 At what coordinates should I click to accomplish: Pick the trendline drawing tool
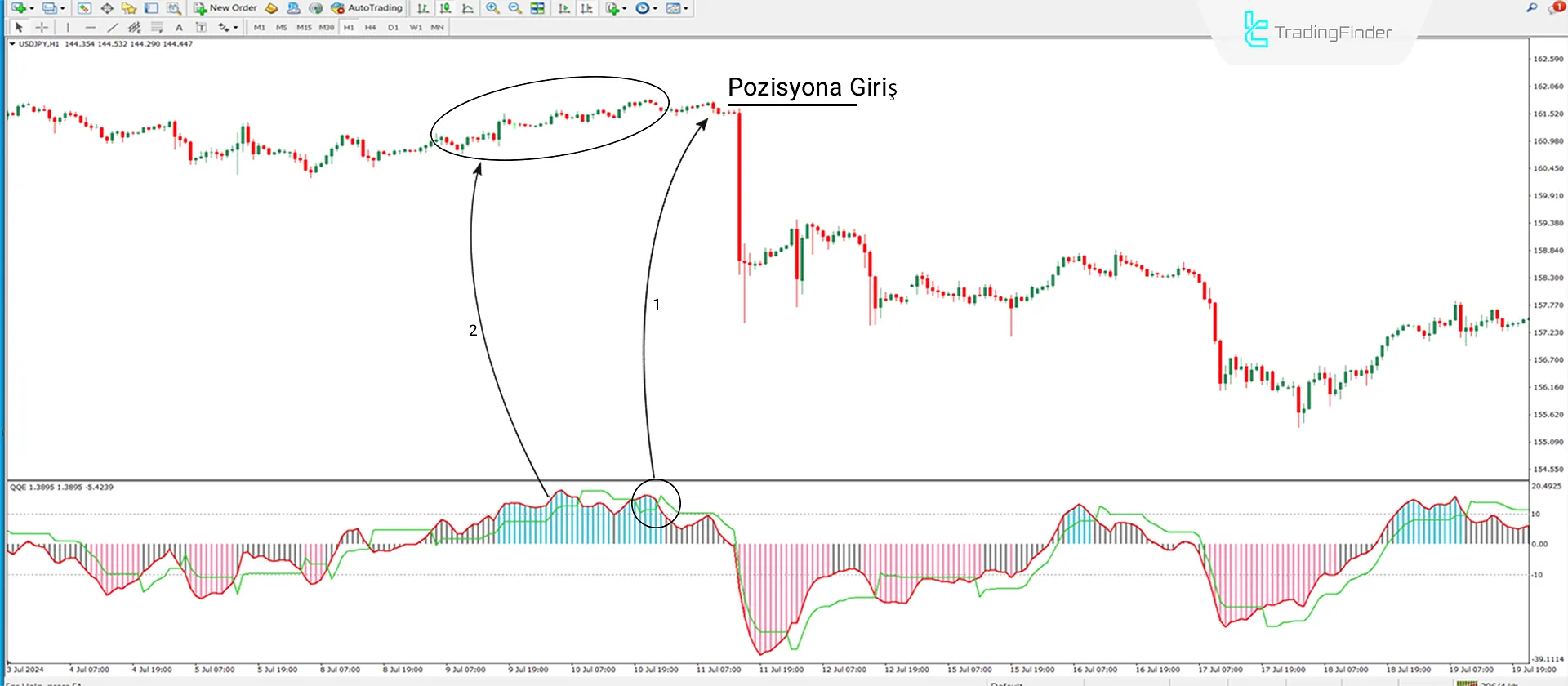coord(113,27)
